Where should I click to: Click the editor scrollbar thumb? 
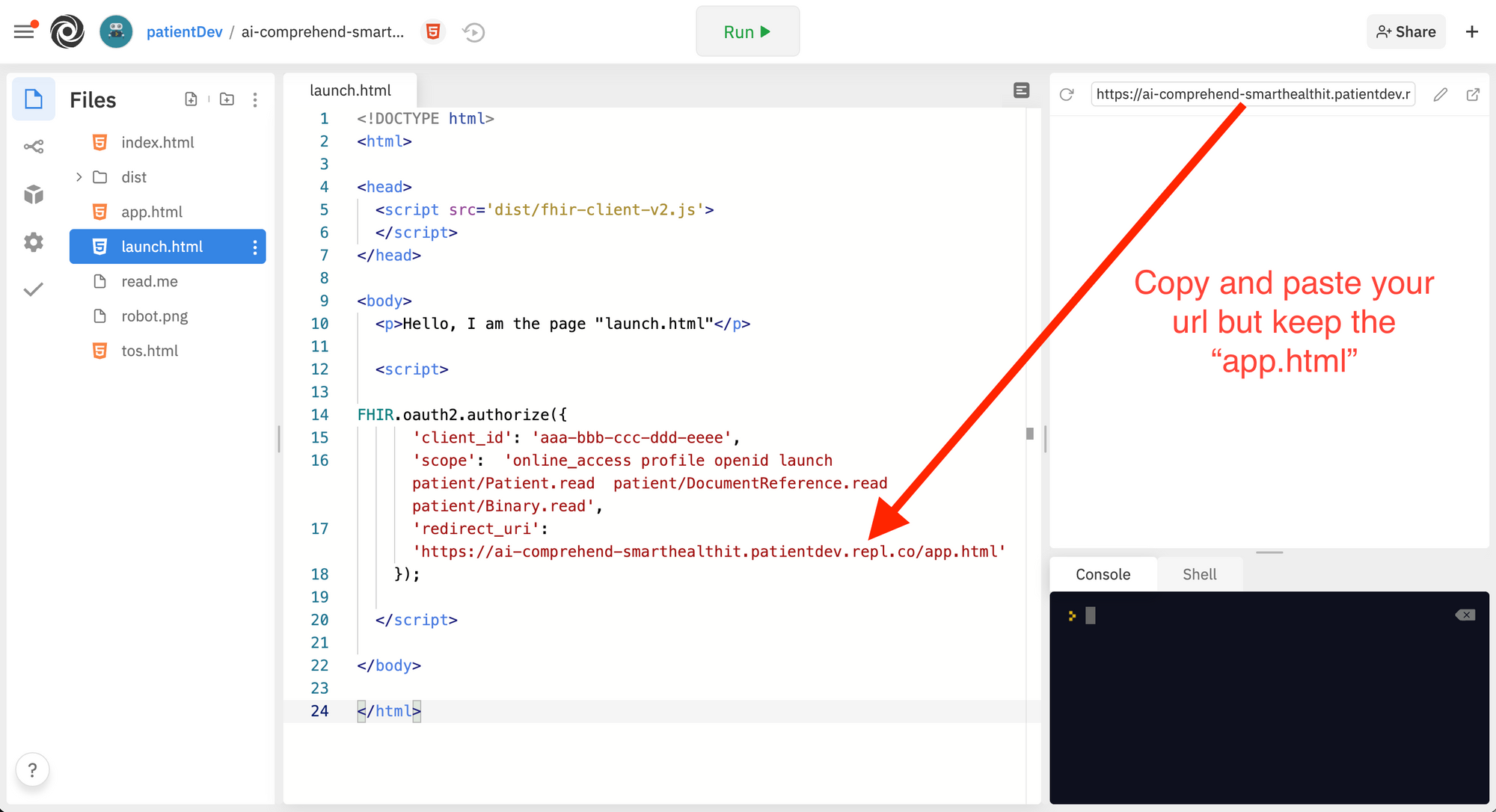pyautogui.click(x=1030, y=434)
